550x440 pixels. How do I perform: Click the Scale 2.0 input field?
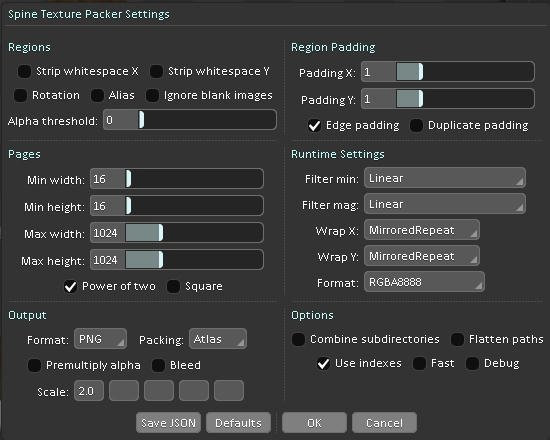(89, 391)
